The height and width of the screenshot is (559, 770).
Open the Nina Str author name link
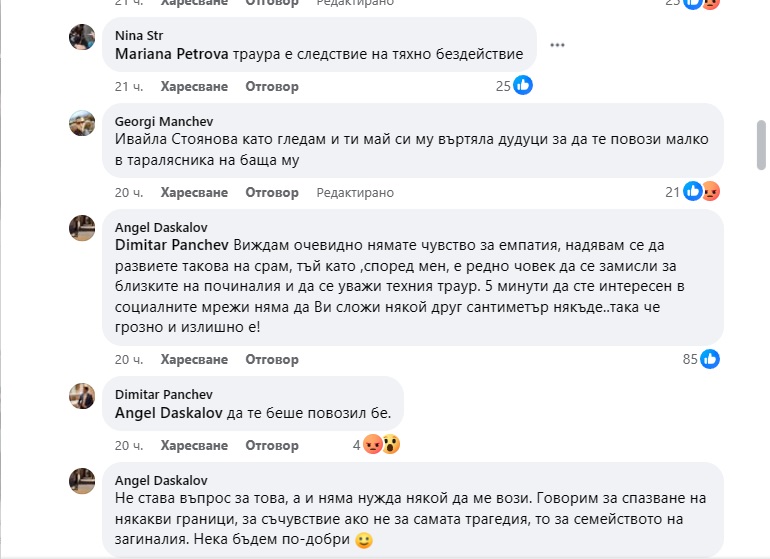point(139,35)
